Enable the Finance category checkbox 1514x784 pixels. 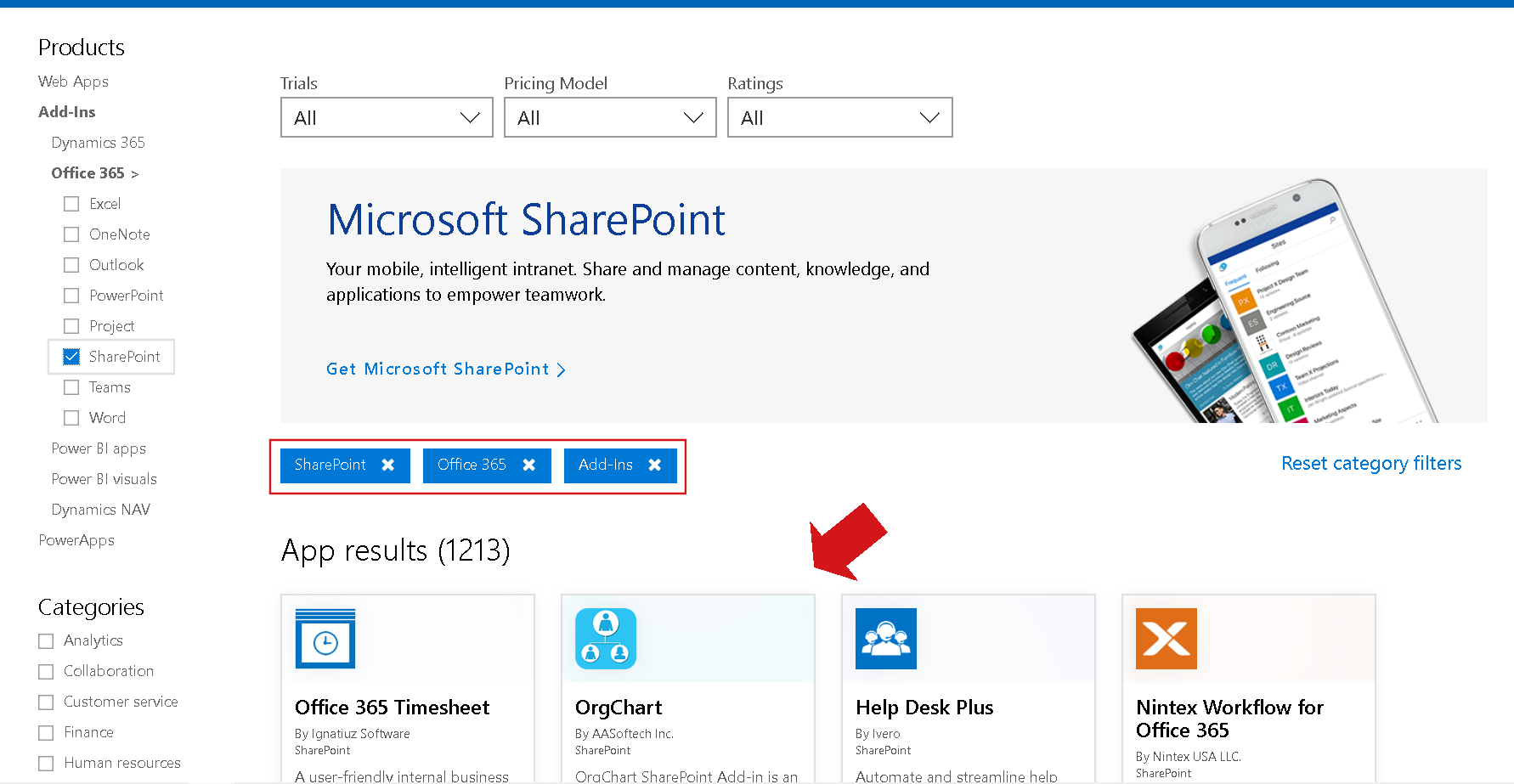pos(46,733)
